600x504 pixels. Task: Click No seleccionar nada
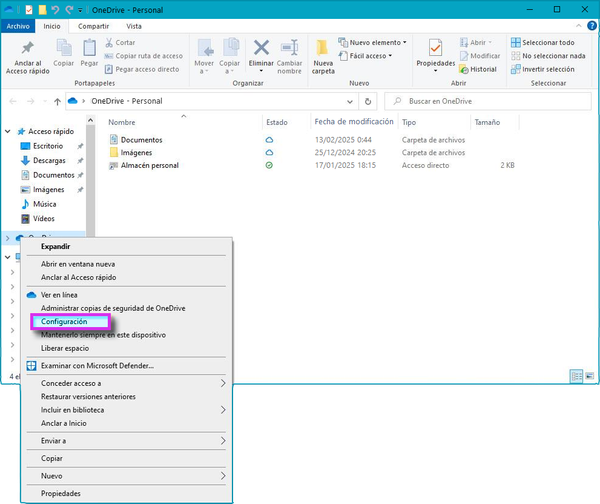[x=548, y=56]
